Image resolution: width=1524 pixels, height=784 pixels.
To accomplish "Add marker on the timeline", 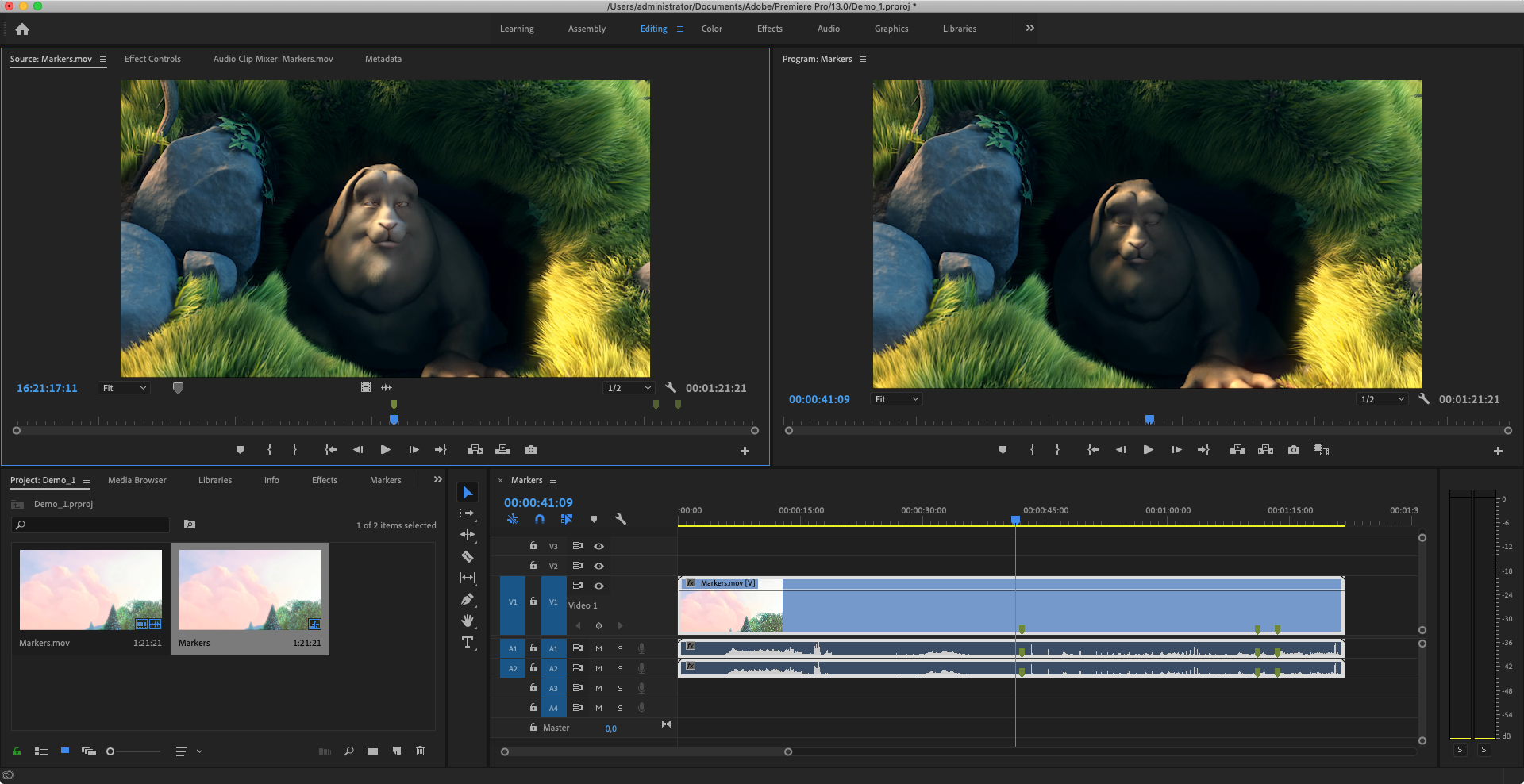I will 594,519.
